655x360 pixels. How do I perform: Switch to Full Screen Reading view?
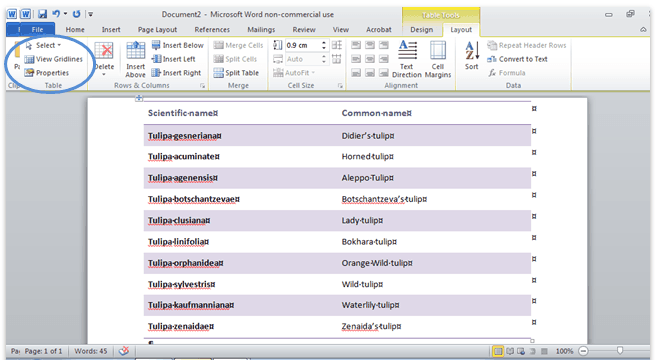click(x=510, y=351)
